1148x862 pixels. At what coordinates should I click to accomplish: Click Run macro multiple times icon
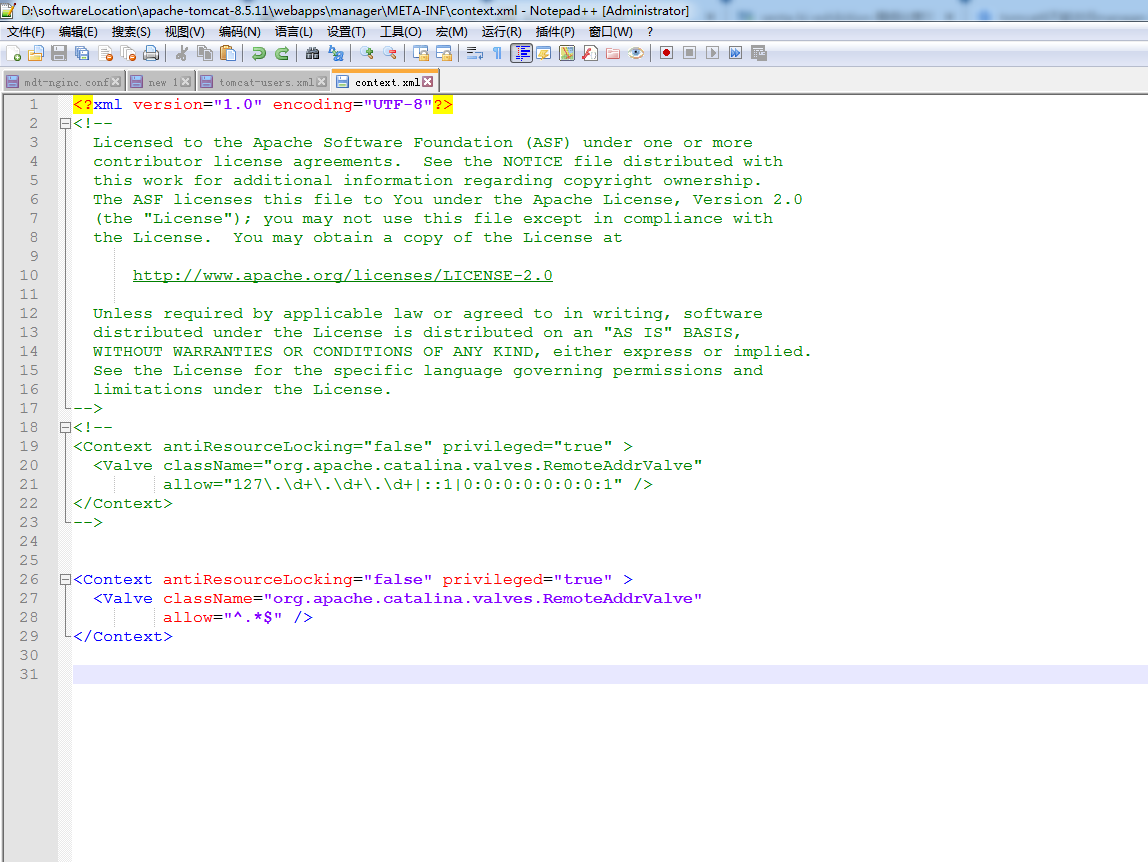pyautogui.click(x=736, y=53)
